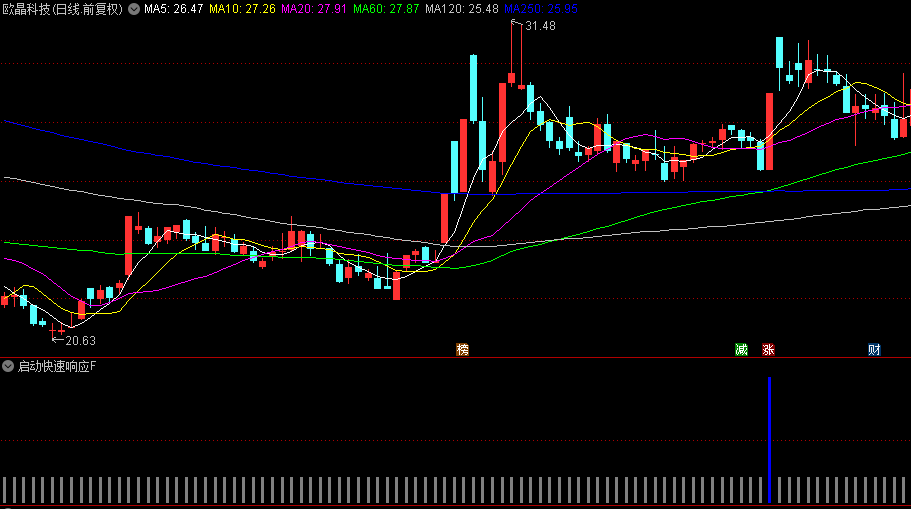
Task: Click the 启动快速响应F indicator name
Action: point(57,367)
